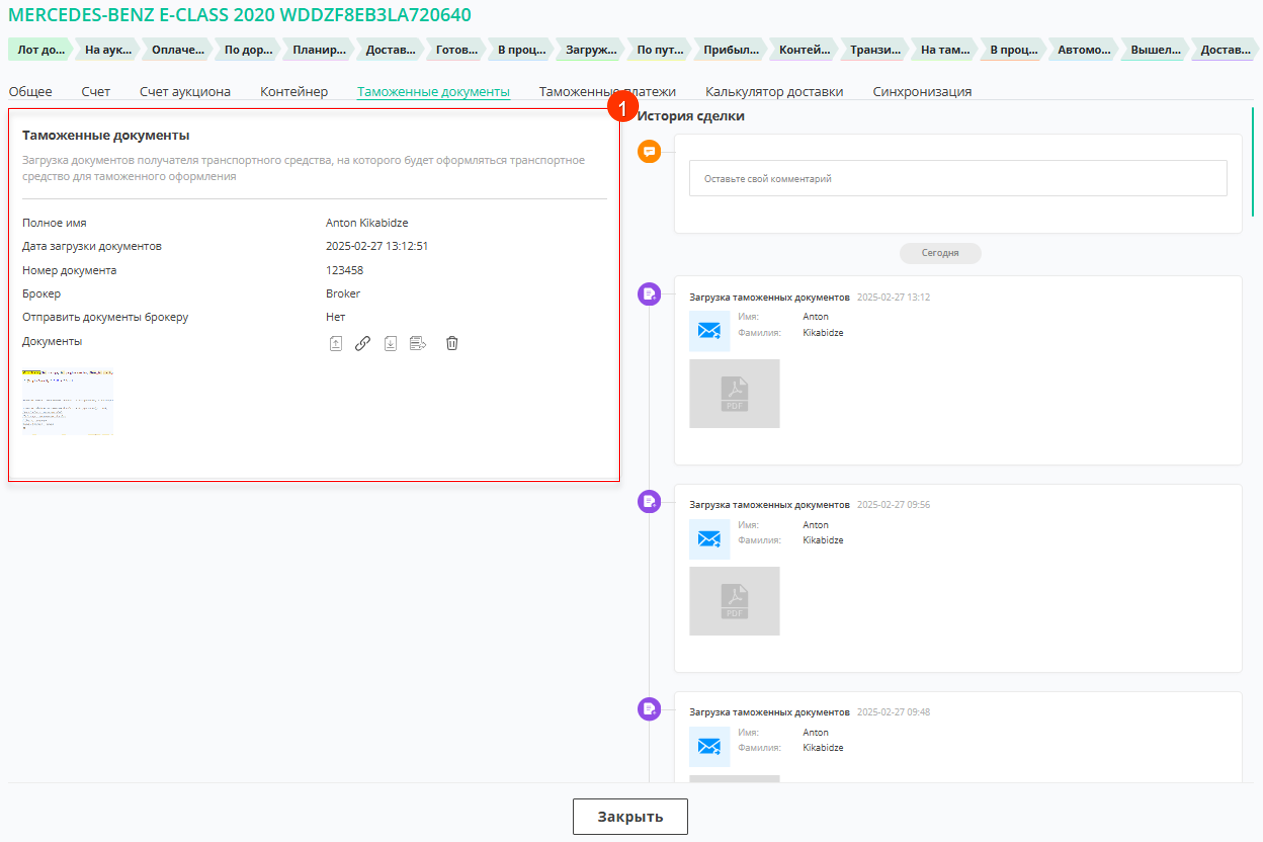
Task: Select the 'По дор...' stage
Action: tap(249, 49)
